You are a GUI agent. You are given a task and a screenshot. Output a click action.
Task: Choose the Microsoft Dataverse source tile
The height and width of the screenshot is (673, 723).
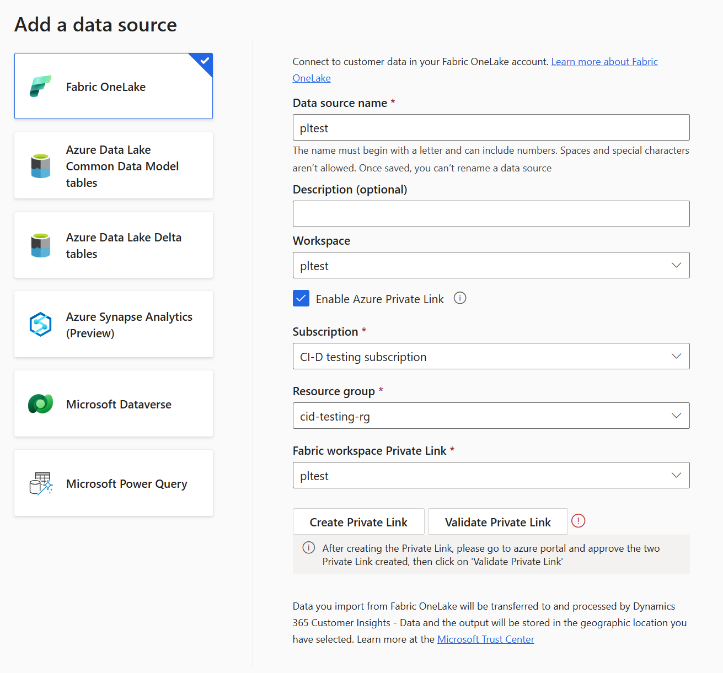[x=113, y=404]
